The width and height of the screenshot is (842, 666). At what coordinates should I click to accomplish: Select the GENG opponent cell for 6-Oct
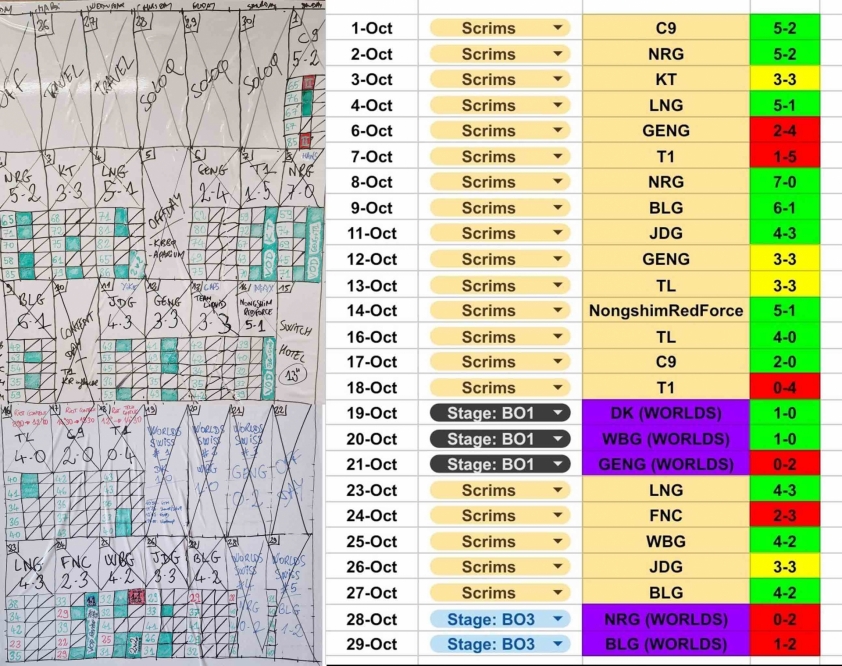[x=666, y=131]
